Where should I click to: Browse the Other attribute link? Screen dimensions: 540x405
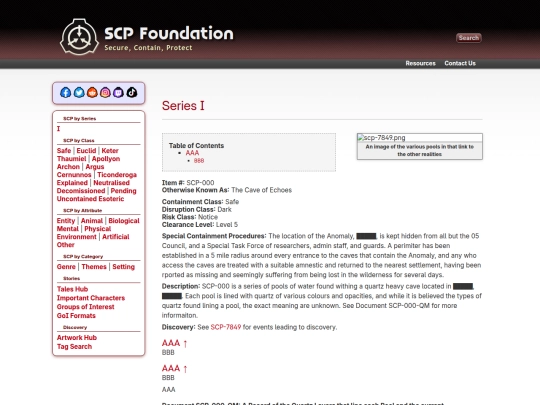65,245
